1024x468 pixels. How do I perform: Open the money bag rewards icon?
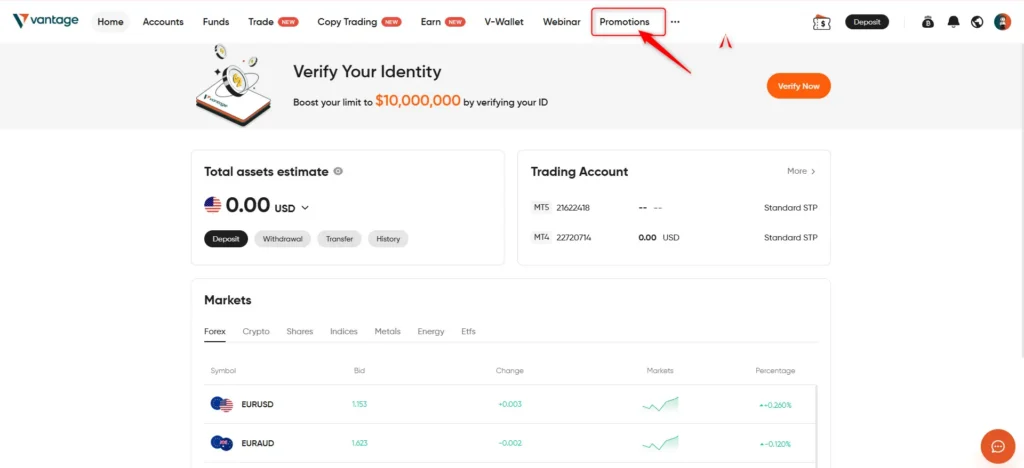pos(927,22)
